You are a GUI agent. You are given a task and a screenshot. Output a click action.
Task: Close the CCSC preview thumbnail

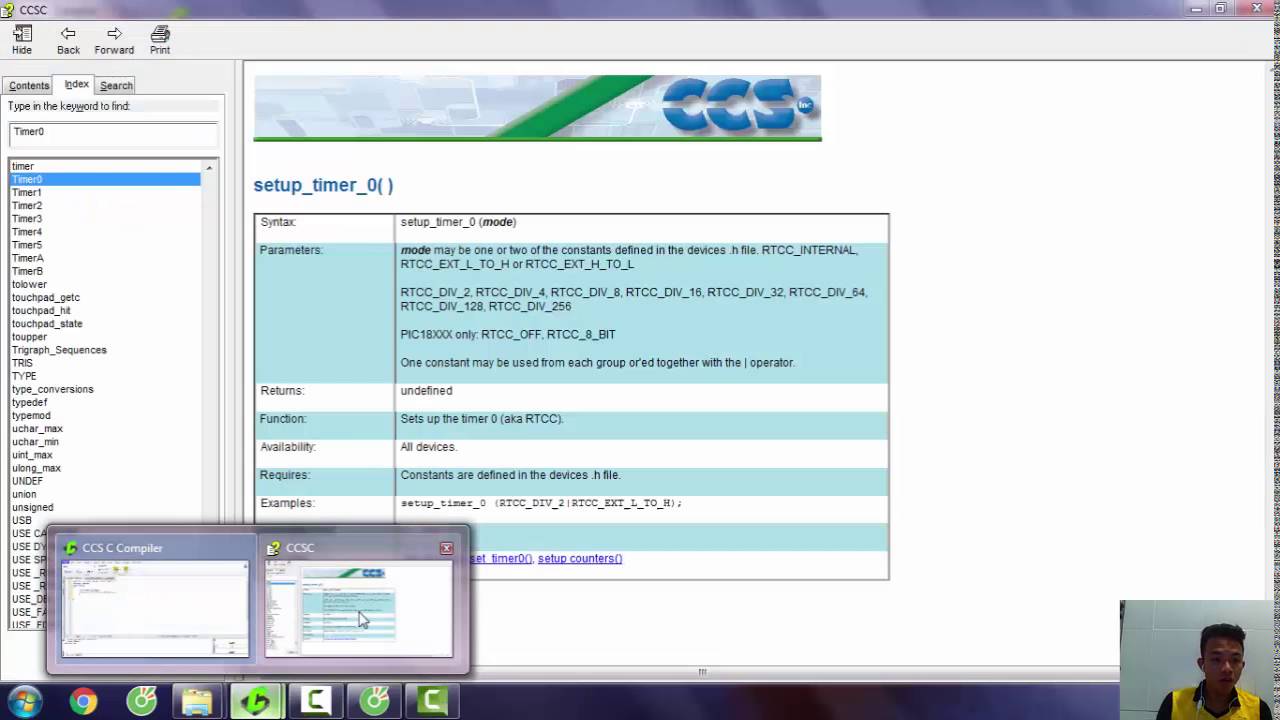point(446,548)
